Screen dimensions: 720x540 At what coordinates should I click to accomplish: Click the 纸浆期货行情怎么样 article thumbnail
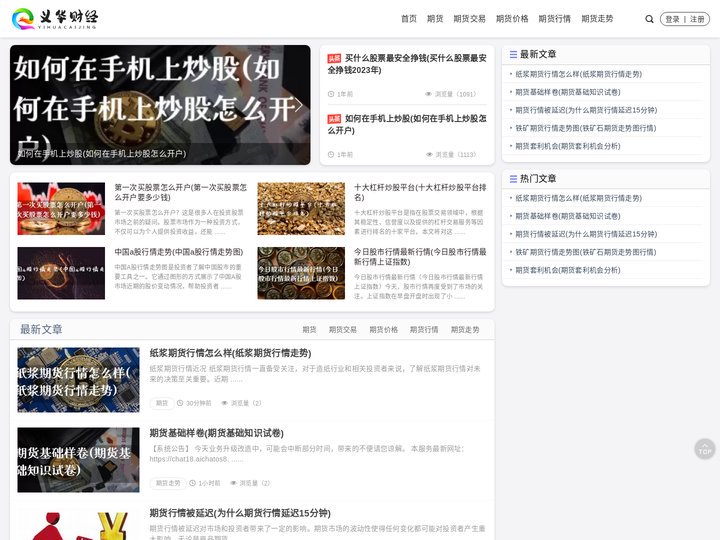click(x=79, y=380)
